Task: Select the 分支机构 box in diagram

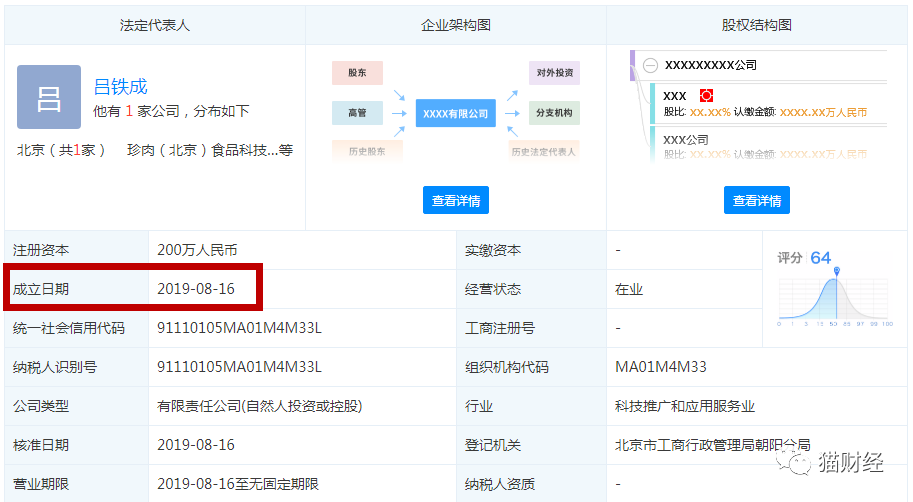Action: (x=554, y=113)
